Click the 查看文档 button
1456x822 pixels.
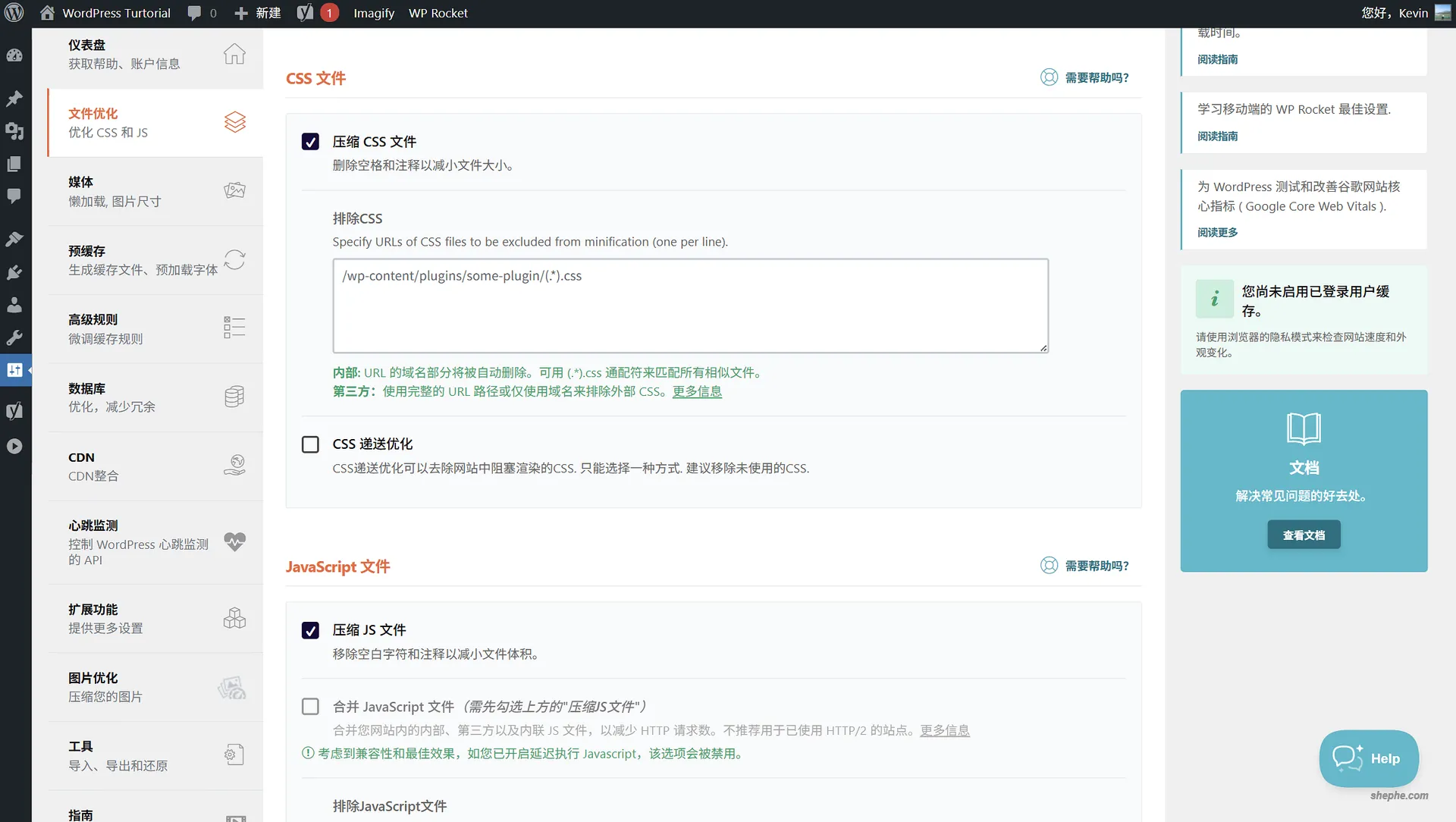click(1303, 534)
